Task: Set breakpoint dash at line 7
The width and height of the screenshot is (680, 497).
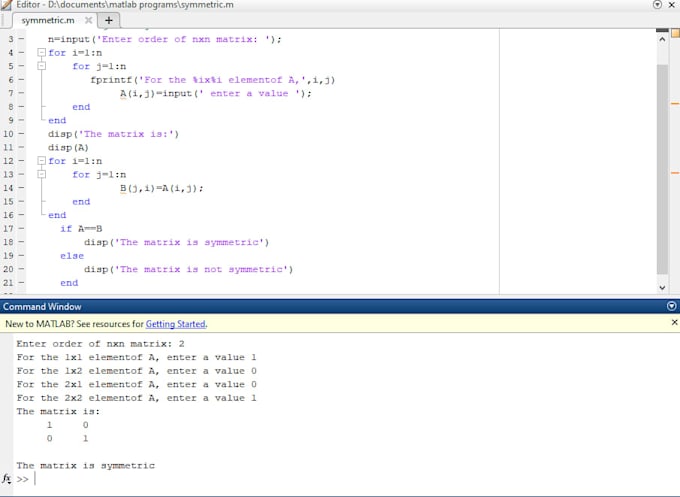Action: pos(21,93)
